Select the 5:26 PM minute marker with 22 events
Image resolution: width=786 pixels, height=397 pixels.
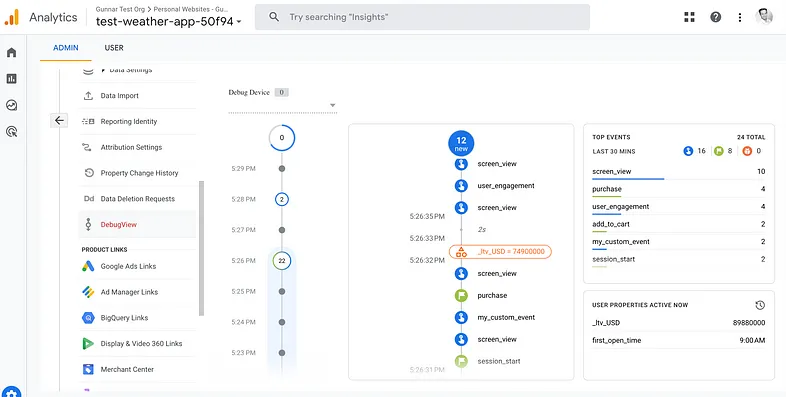point(282,261)
